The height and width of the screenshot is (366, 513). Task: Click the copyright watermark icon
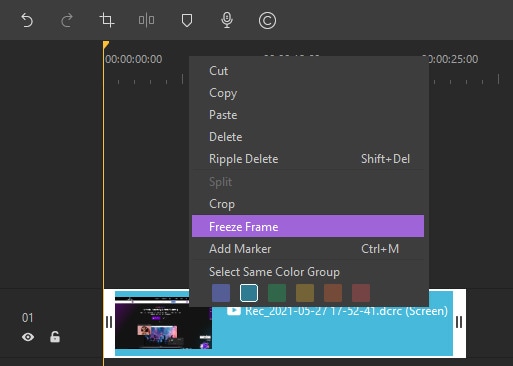pyautogui.click(x=267, y=21)
